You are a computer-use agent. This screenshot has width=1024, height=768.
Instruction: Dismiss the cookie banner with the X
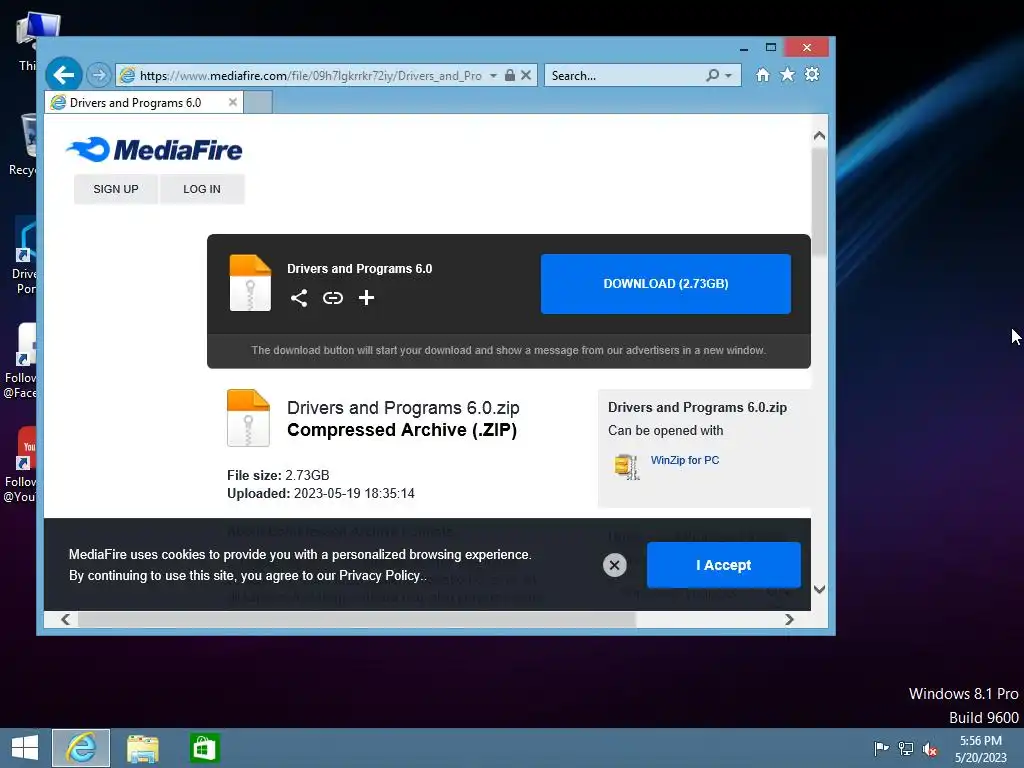tap(615, 565)
